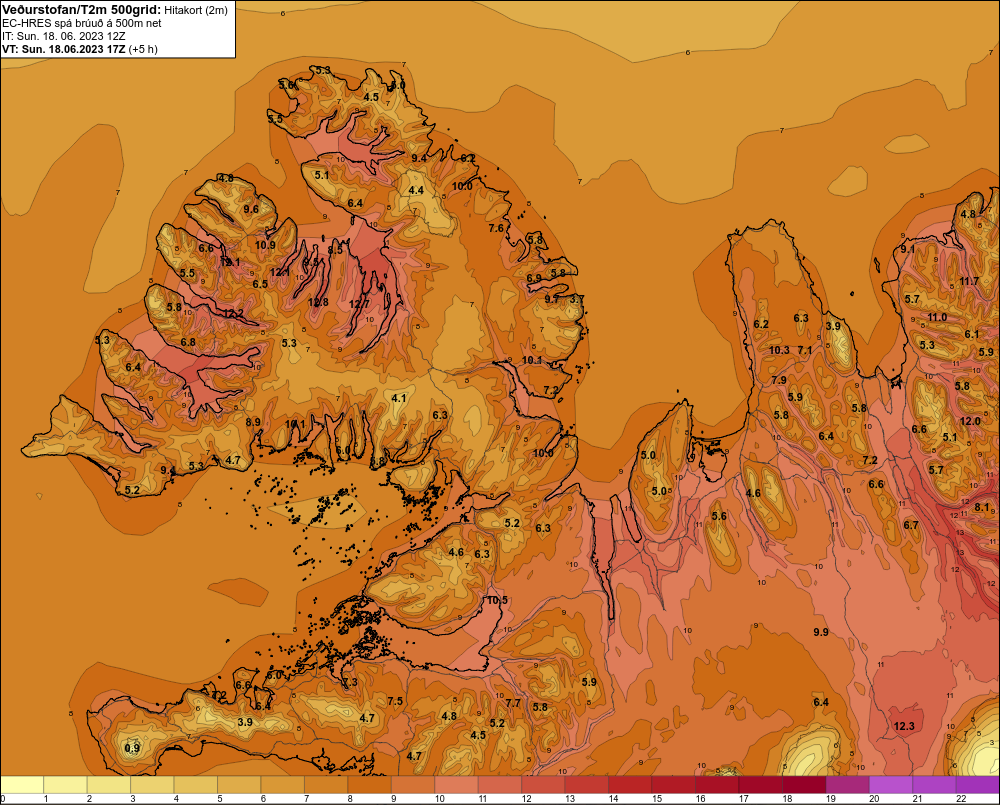This screenshot has width=1000, height=805.
Task: Click the 6.7 temperature value on the map
Action: (x=911, y=525)
